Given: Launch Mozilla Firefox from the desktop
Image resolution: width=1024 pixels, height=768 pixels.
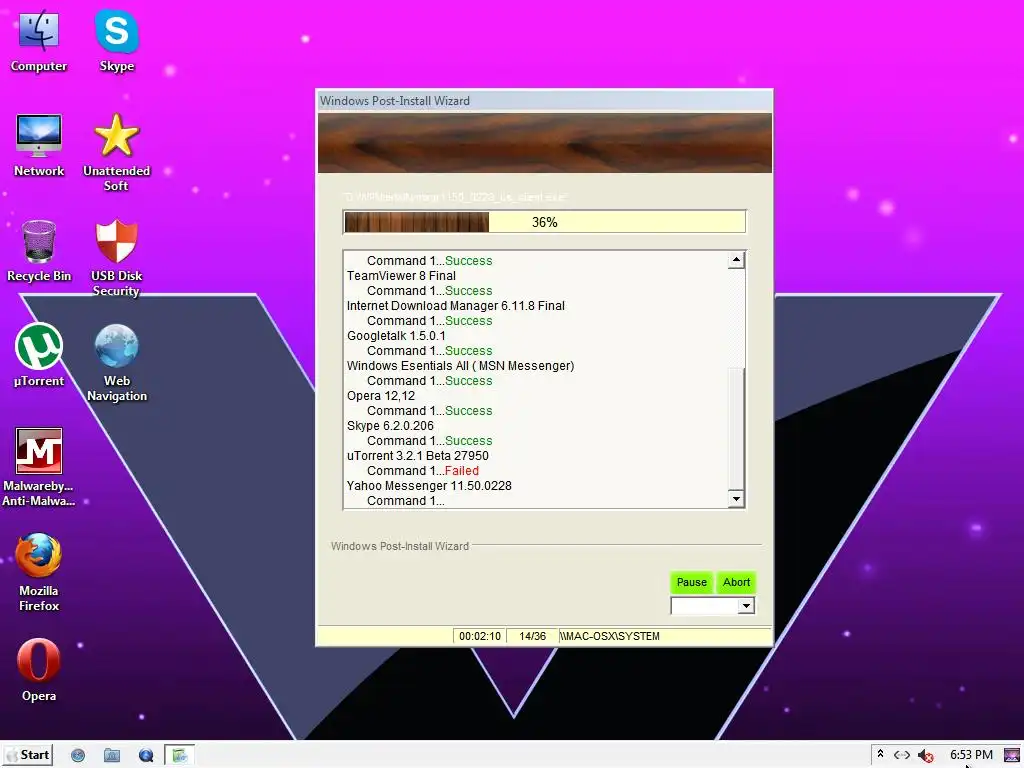Looking at the screenshot, I should coord(39,572).
